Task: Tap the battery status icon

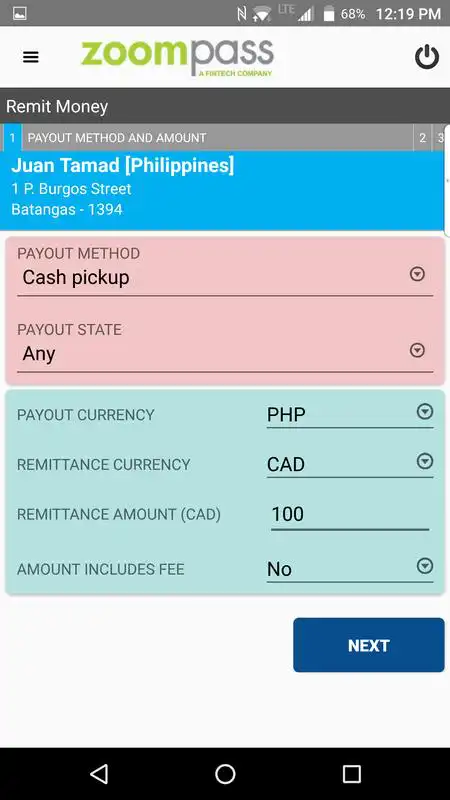Action: [x=329, y=14]
